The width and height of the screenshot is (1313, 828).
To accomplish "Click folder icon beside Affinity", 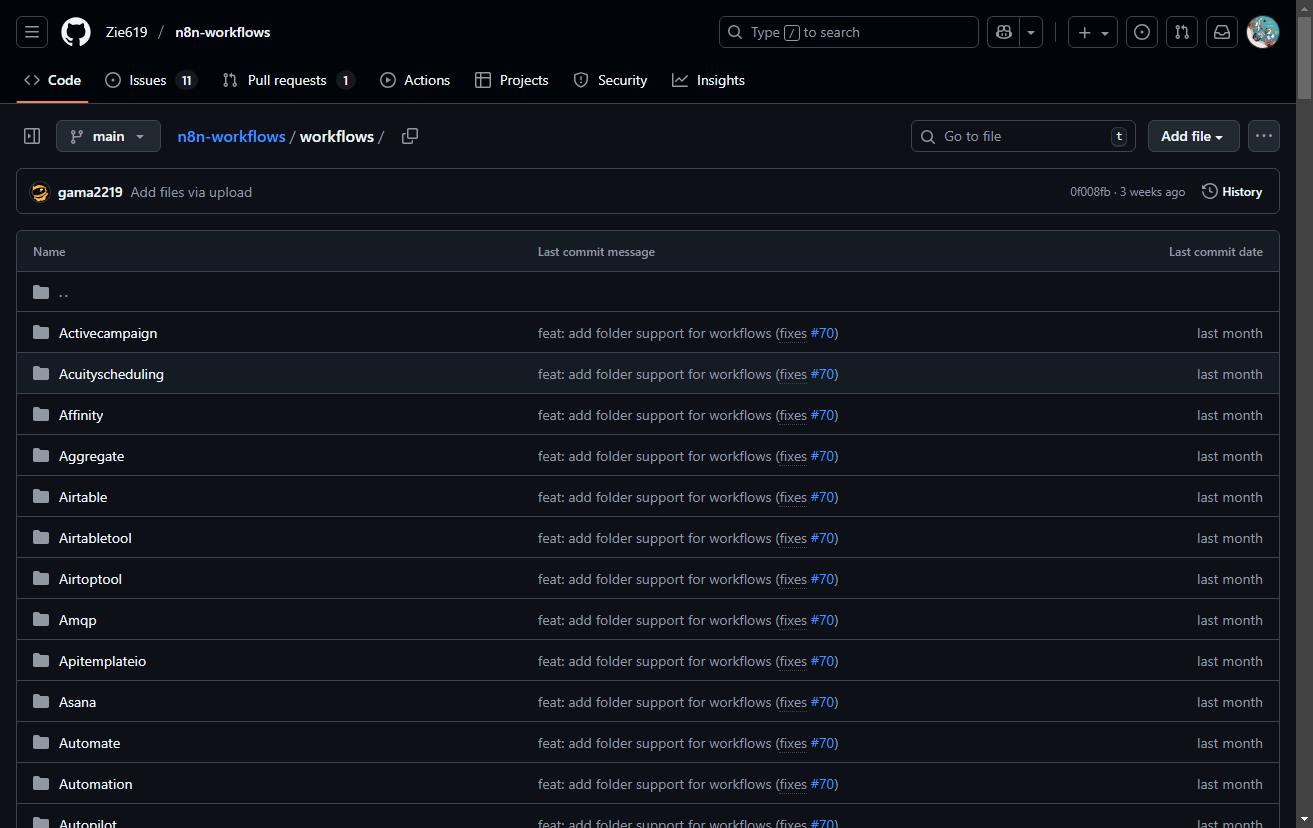I will [x=41, y=415].
